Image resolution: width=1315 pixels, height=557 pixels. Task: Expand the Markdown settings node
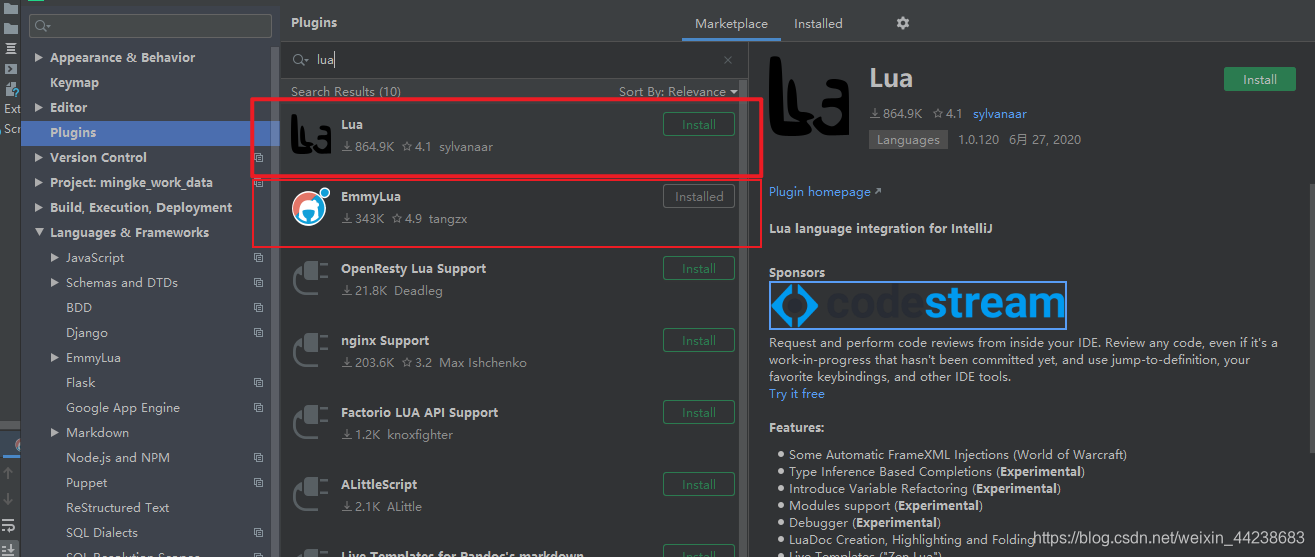pyautogui.click(x=55, y=433)
